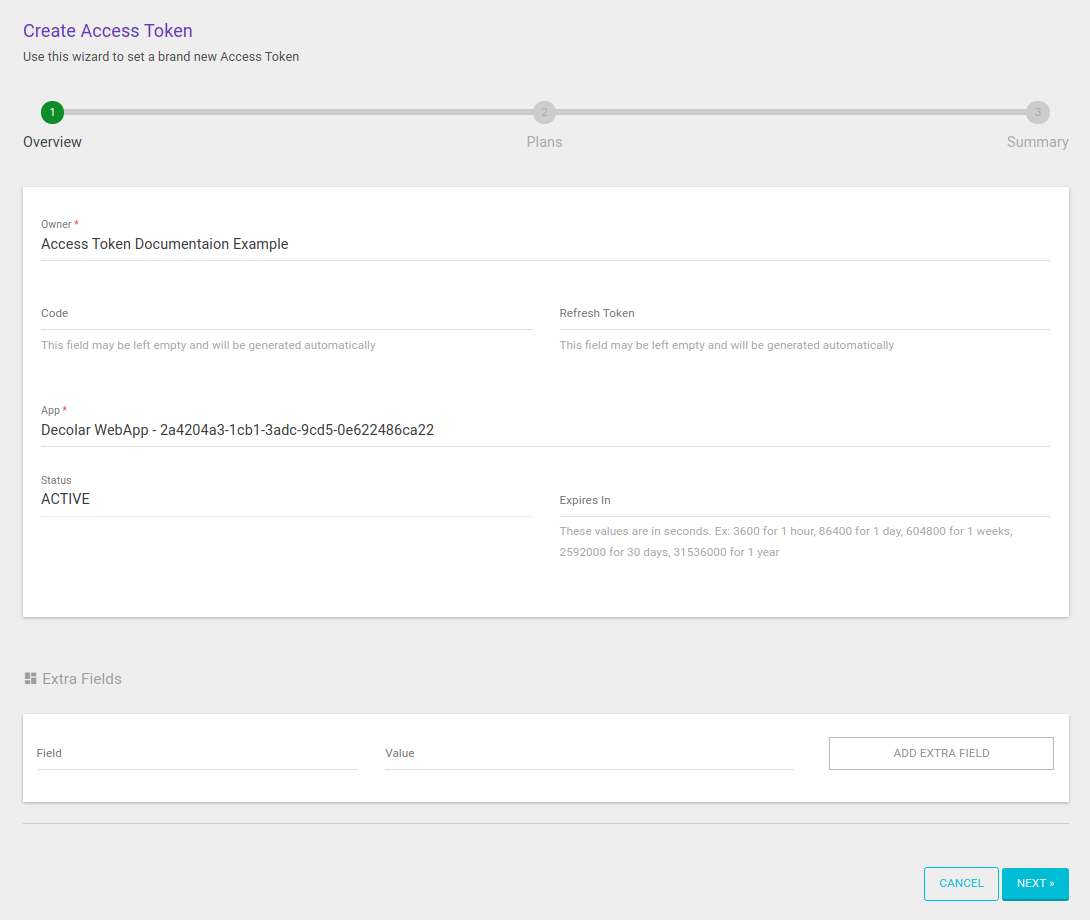
Task: Click the Extra Fields grid icon
Action: point(29,678)
